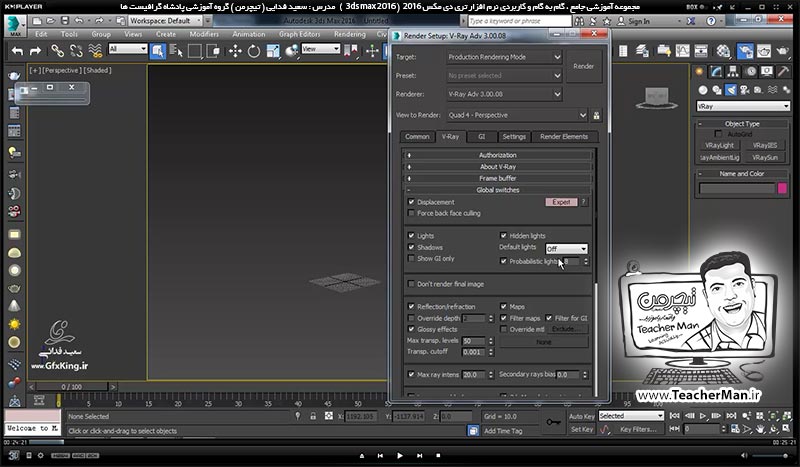Open the VRay light category dropdown

click(x=743, y=107)
